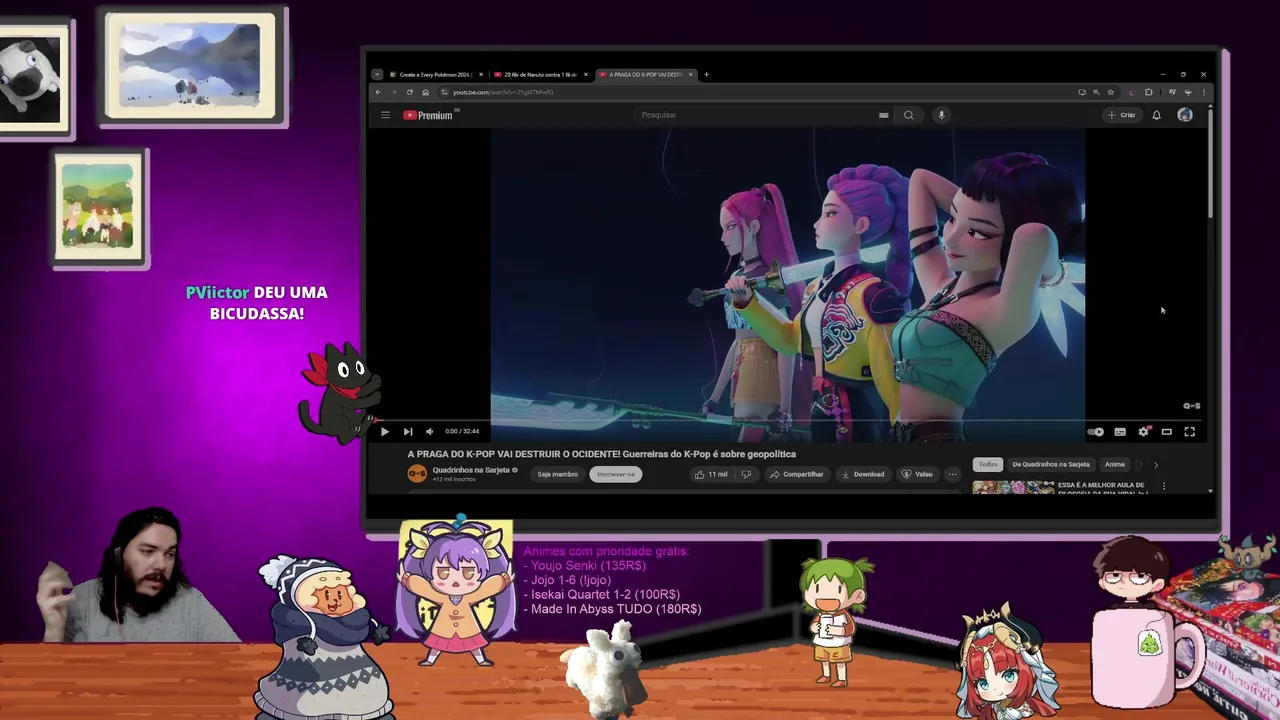Open the Criar button
Viewport: 1280px width, 720px height.
(1122, 115)
